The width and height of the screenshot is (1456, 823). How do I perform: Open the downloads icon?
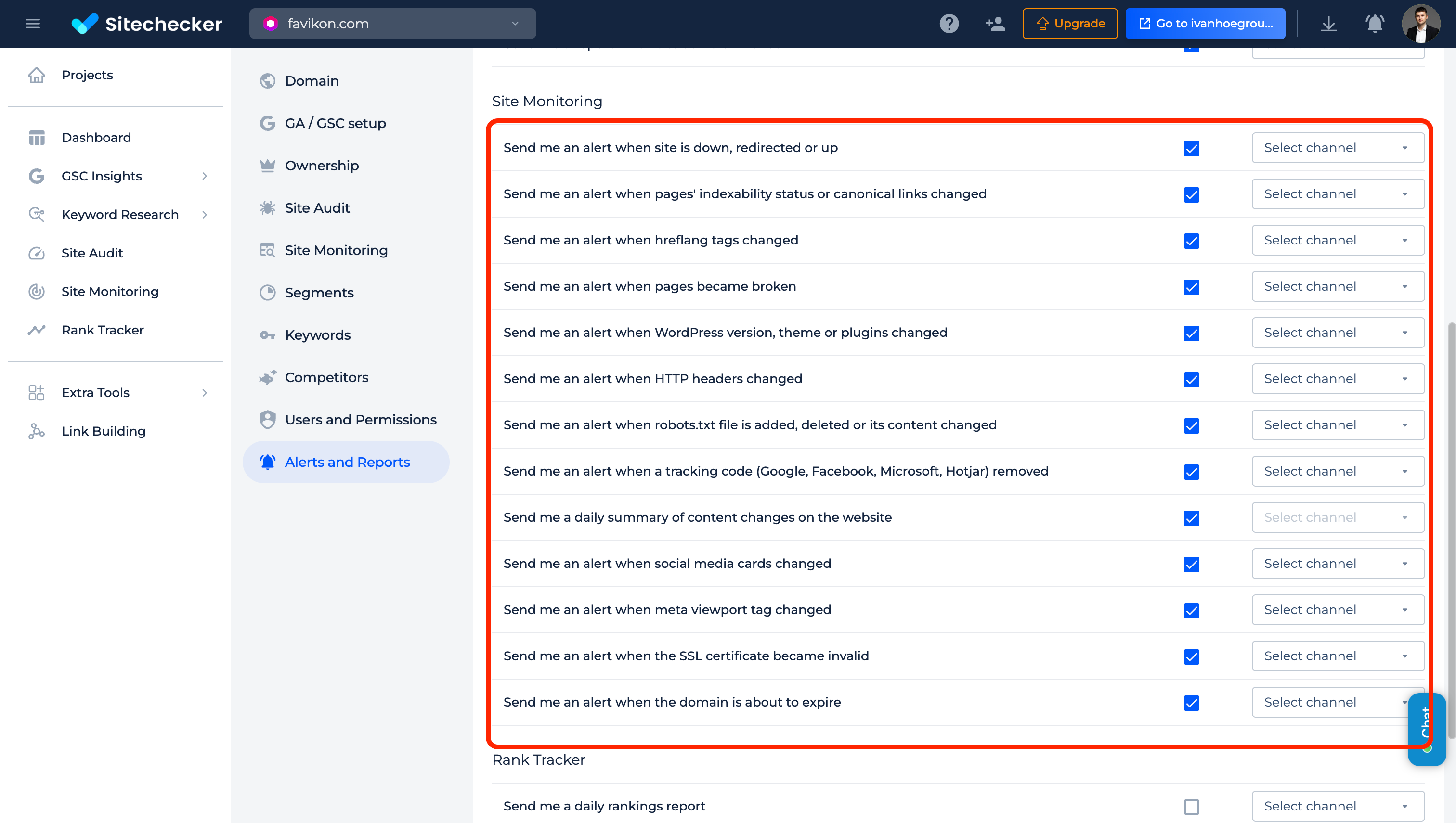pyautogui.click(x=1329, y=23)
